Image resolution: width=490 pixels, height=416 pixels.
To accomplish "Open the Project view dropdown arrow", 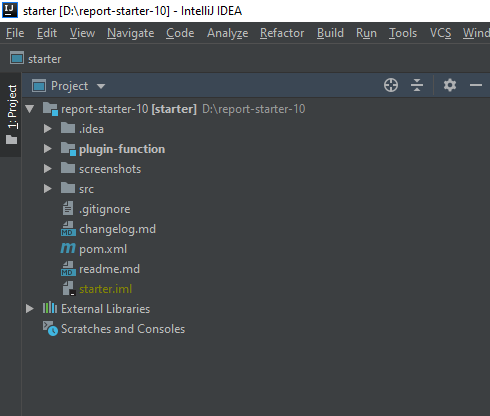I will 101,86.
